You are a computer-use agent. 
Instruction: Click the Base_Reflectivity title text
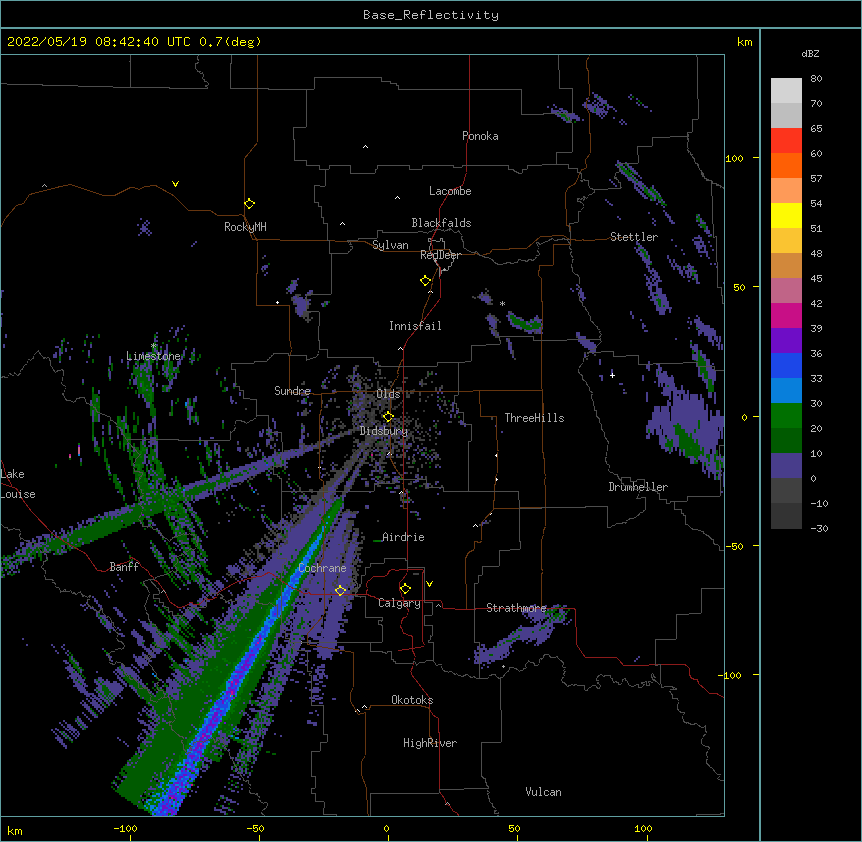pos(431,15)
